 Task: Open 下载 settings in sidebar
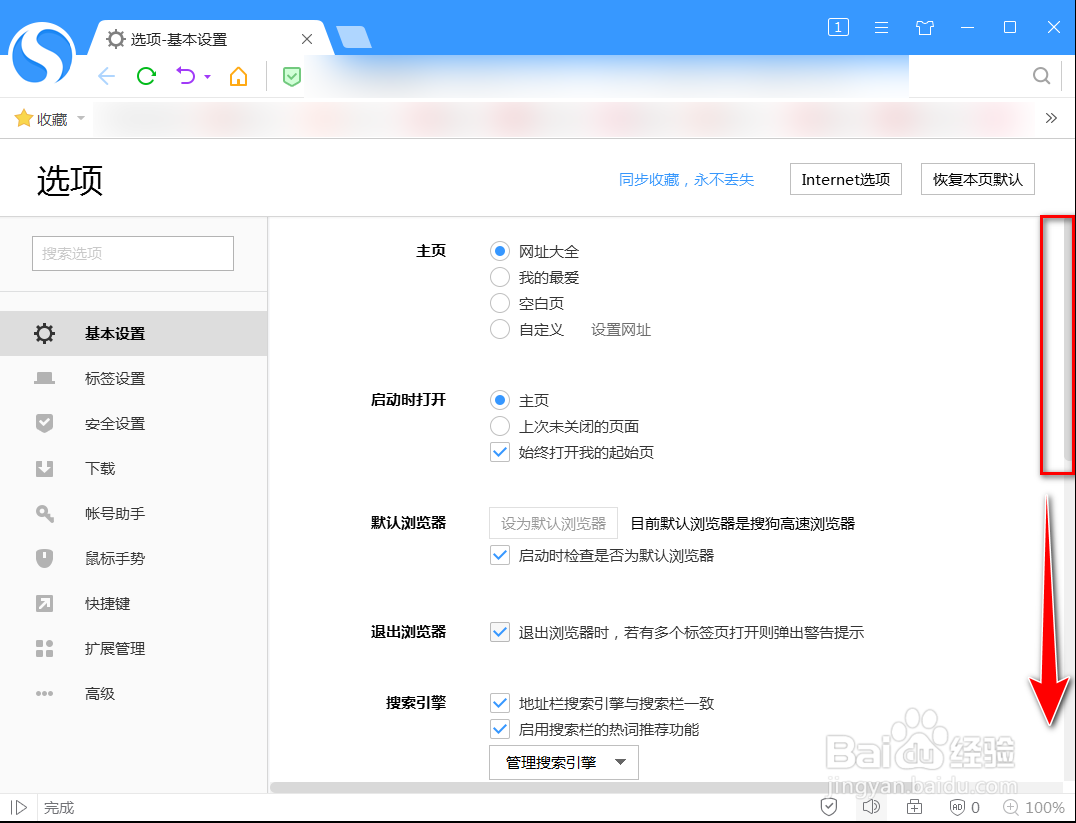pyautogui.click(x=134, y=468)
